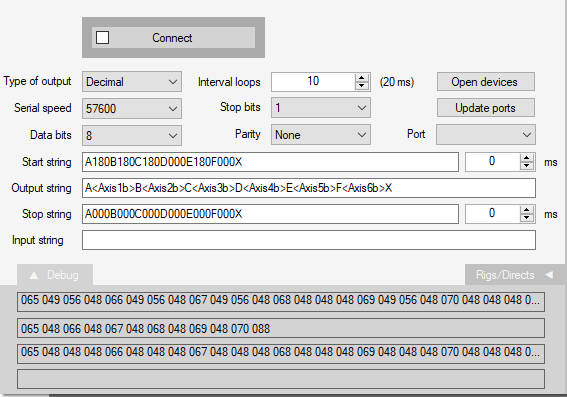This screenshot has height=397, width=567.
Task: Increase the Interval loops value
Action: coord(362,77)
